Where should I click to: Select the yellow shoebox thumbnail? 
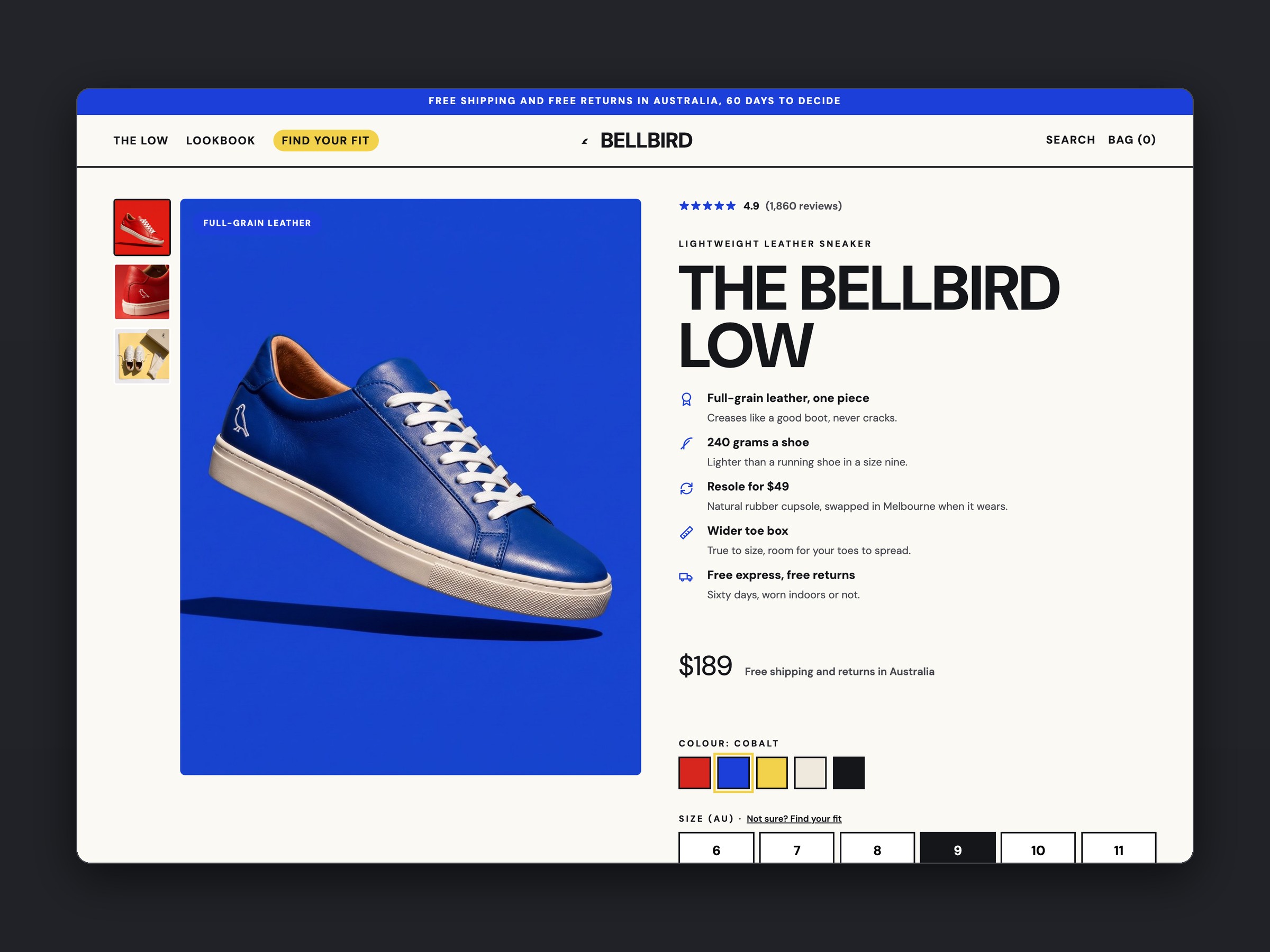pos(142,356)
